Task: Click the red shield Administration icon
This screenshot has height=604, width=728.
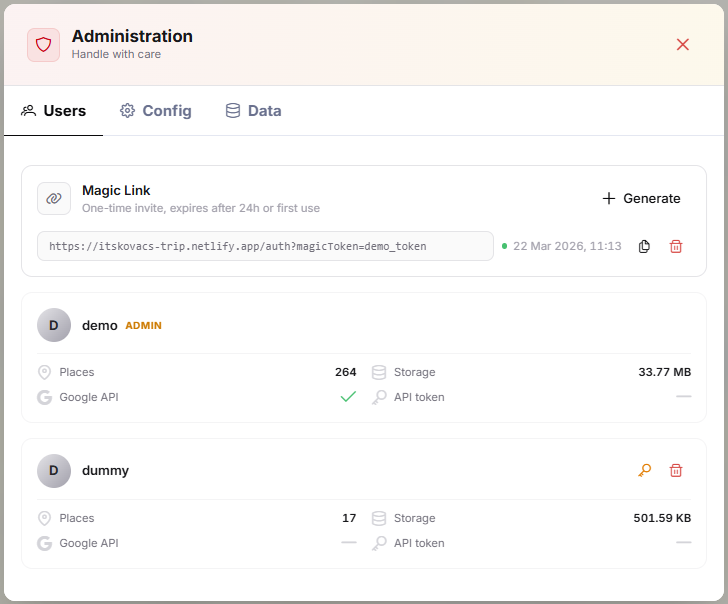Action: (x=43, y=45)
